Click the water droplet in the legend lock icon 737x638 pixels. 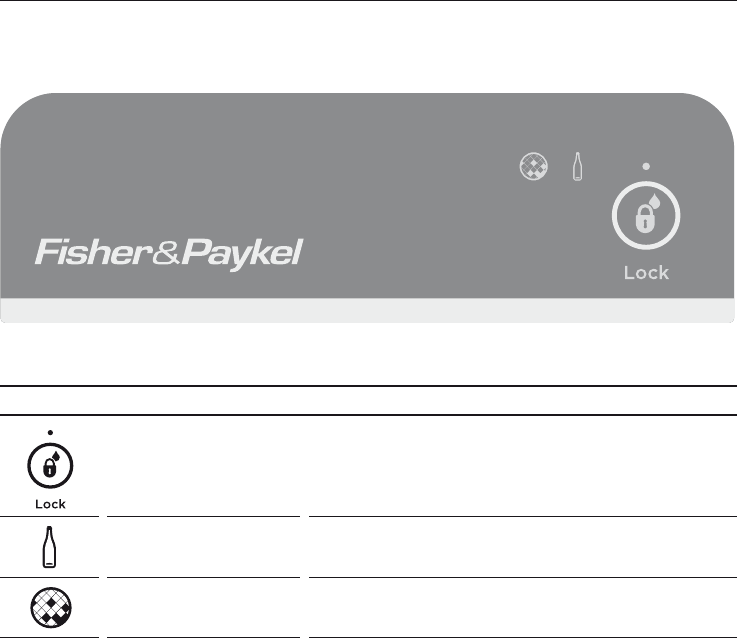coord(56,458)
